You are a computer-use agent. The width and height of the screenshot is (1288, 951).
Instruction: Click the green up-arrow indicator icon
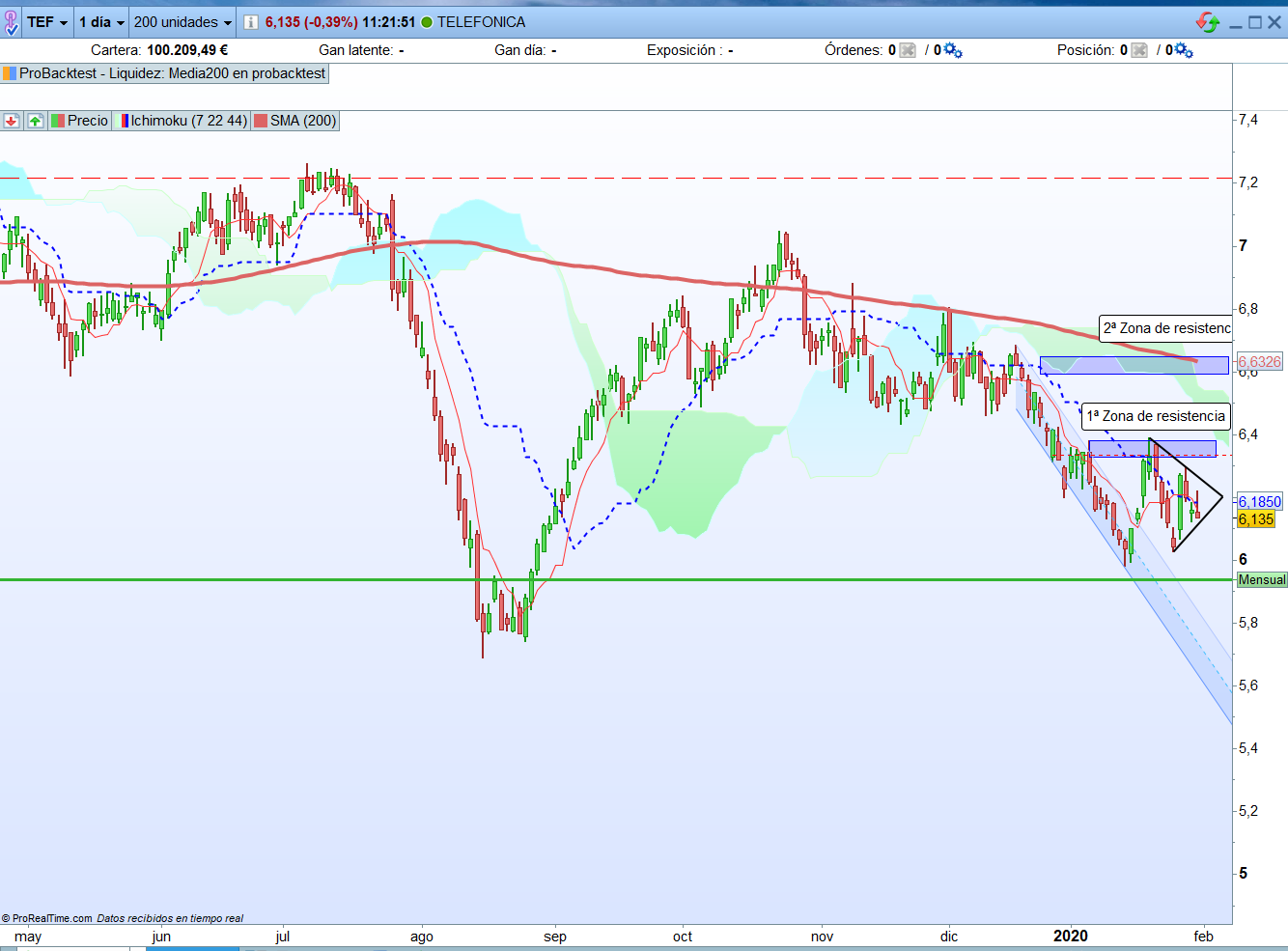coord(36,121)
